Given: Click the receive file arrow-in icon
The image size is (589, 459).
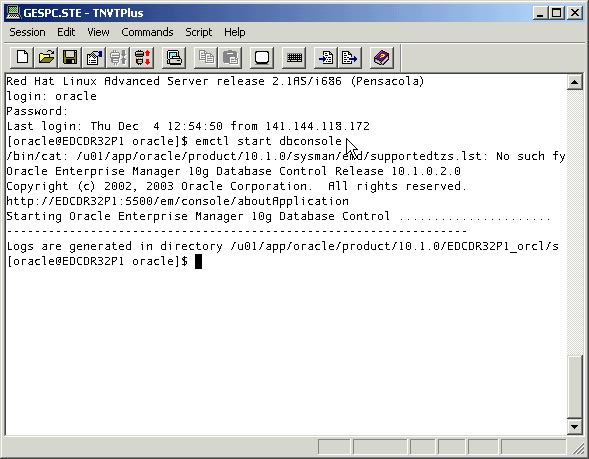Looking at the screenshot, I should click(x=326, y=57).
